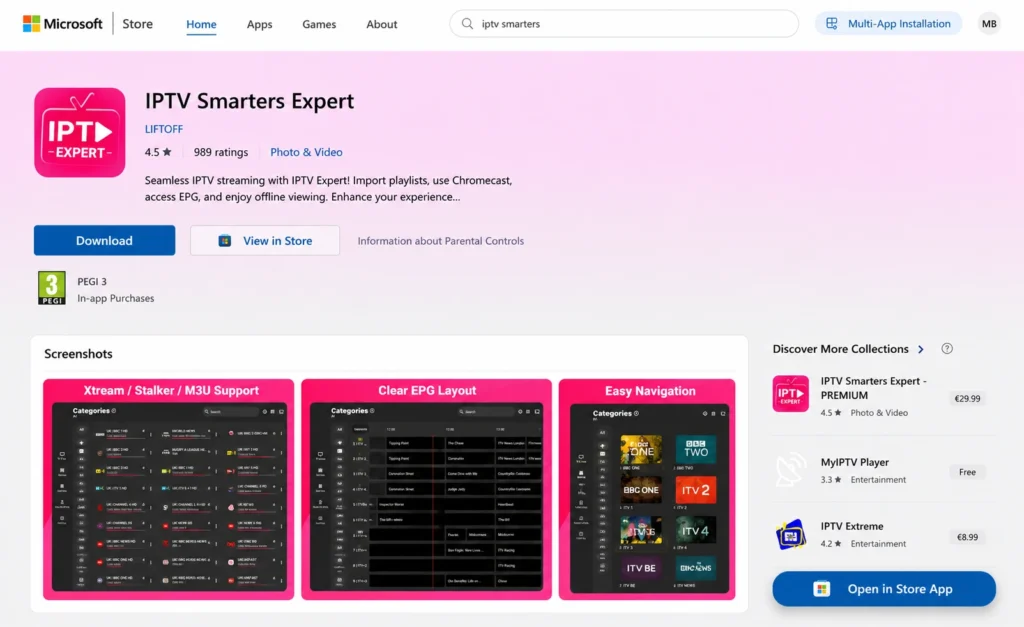
Task: Click the IPTV Extreme app icon
Action: [x=791, y=535]
